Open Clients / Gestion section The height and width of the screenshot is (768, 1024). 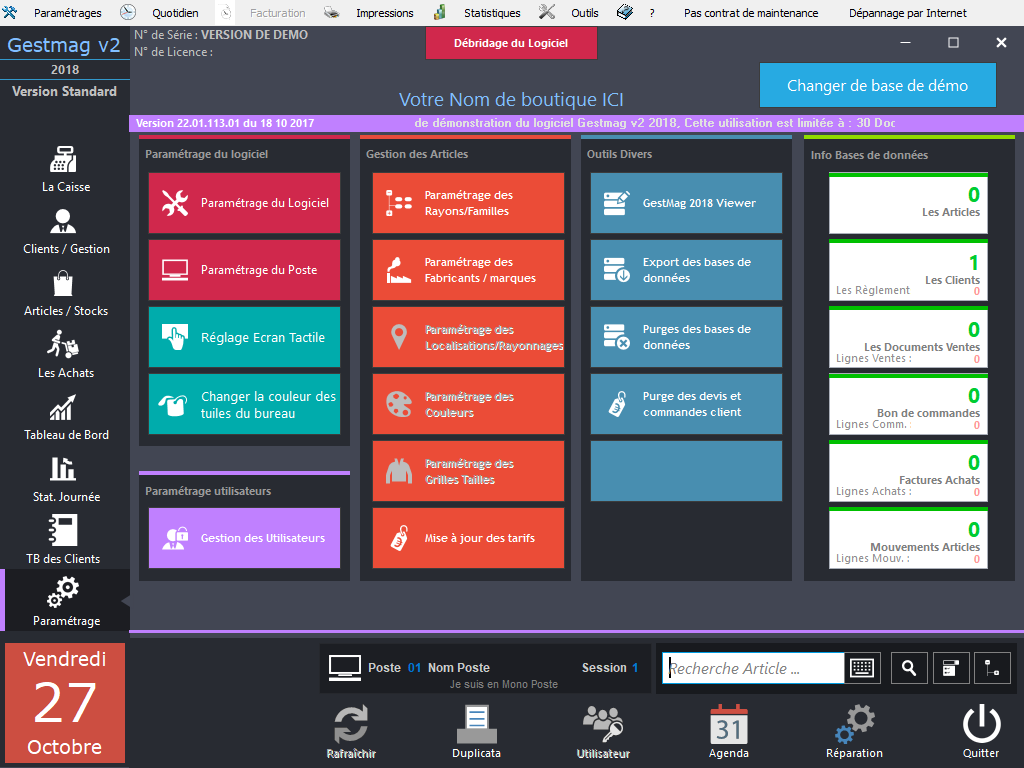click(65, 231)
